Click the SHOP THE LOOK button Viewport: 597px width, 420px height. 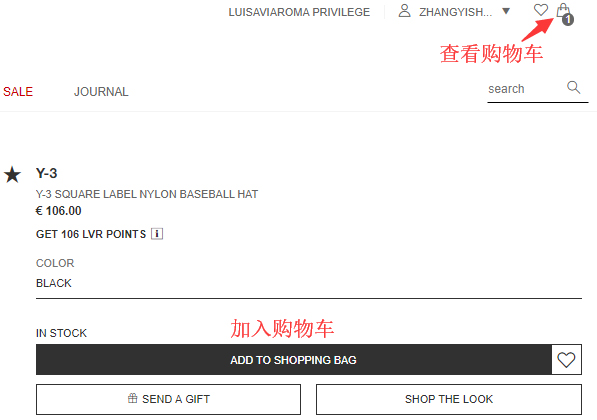pos(449,399)
